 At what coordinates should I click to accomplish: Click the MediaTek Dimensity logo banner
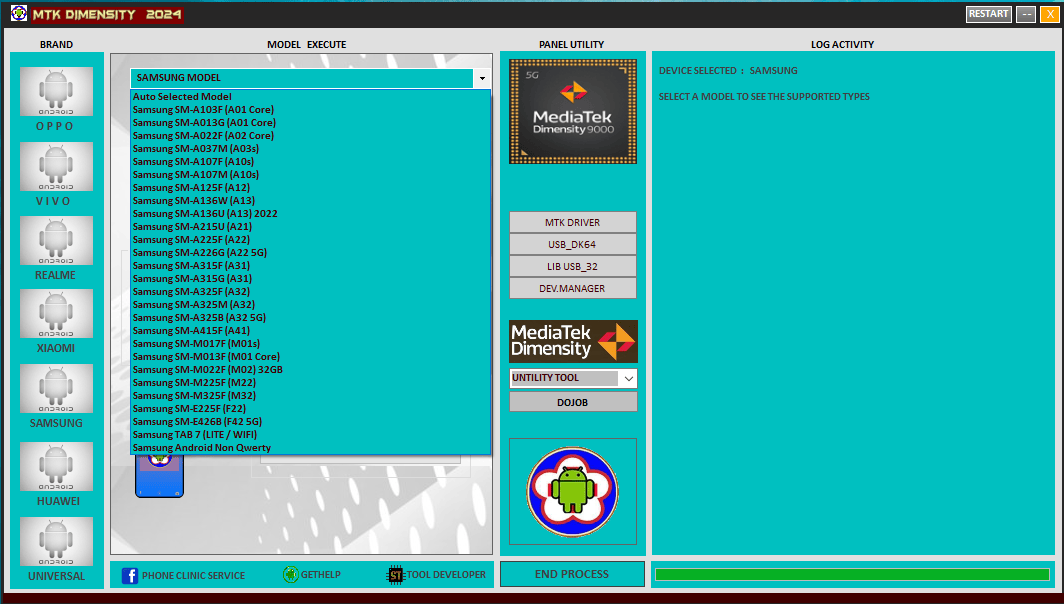click(573, 341)
